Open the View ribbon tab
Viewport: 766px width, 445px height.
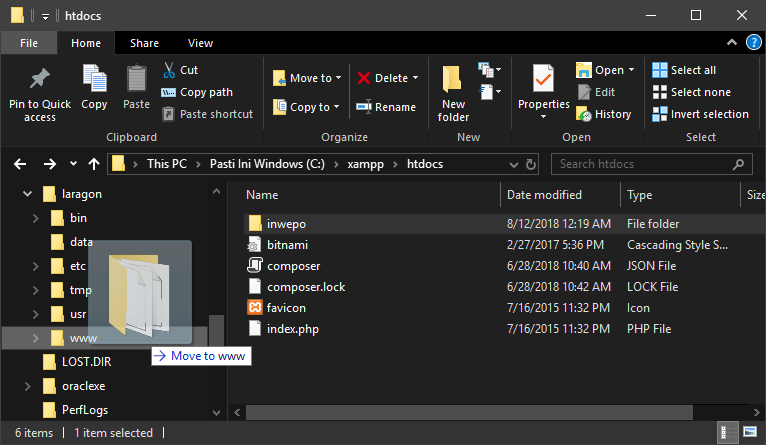coord(200,43)
